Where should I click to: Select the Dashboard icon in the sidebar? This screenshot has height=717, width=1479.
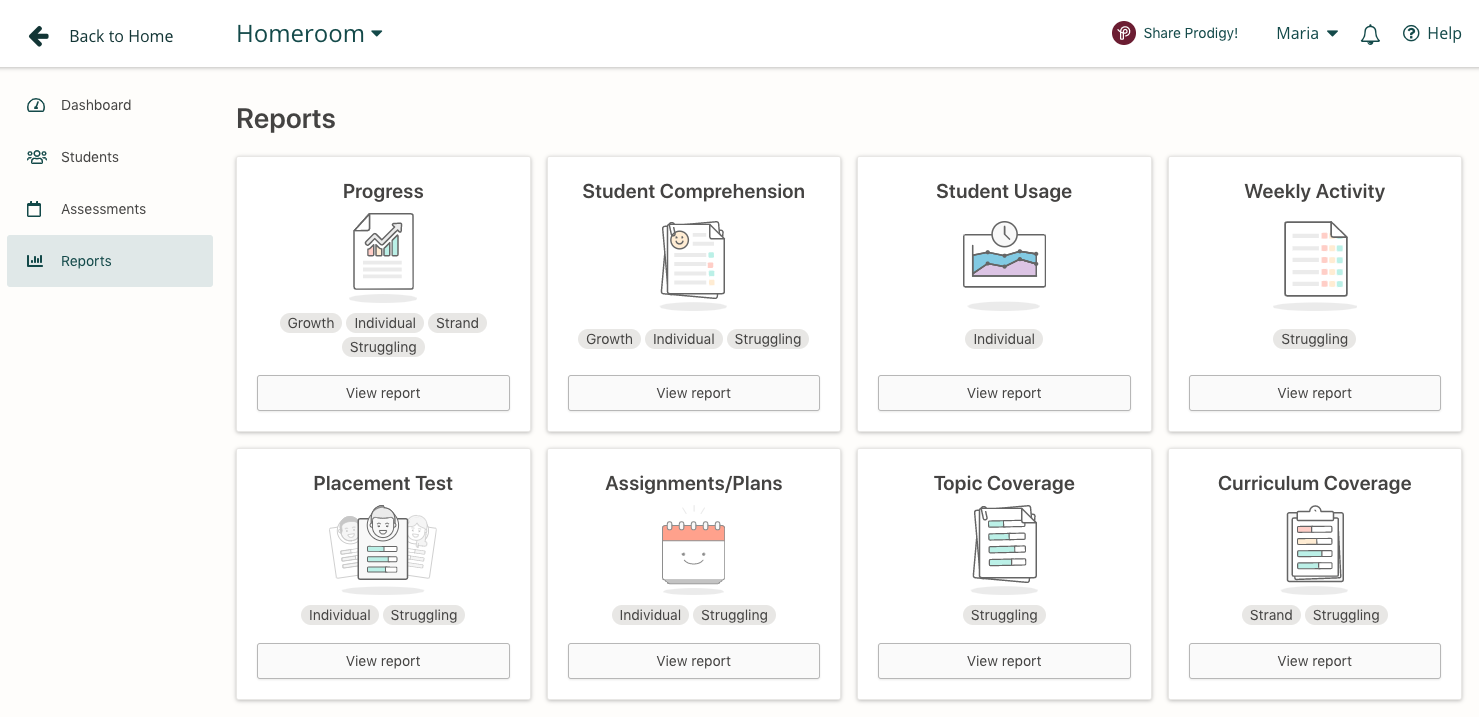[x=36, y=105]
